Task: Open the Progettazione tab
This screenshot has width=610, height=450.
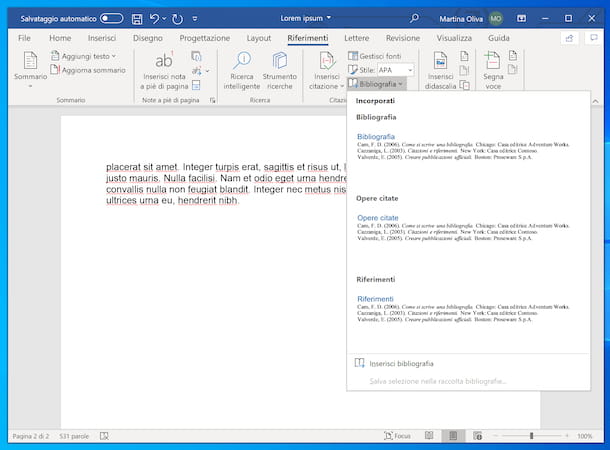Action: point(205,38)
